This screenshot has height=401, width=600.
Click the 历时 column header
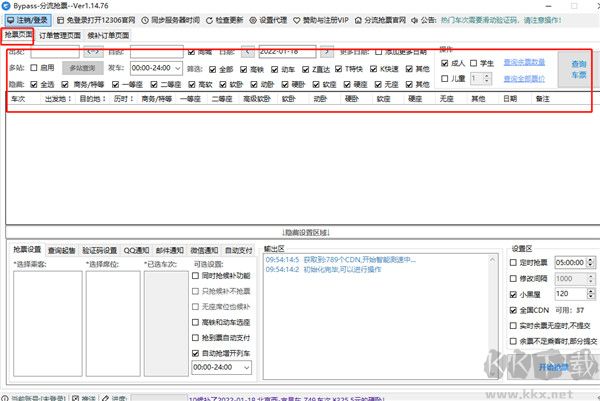point(123,99)
